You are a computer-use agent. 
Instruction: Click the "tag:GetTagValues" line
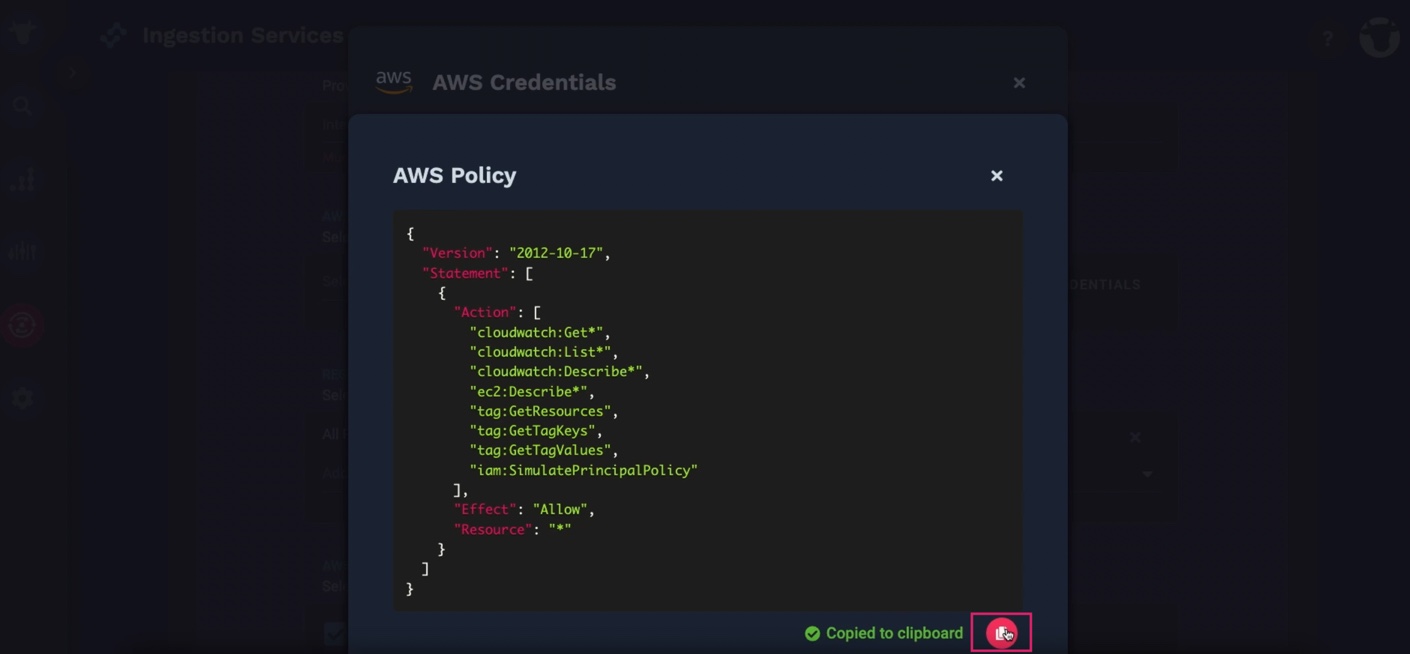[x=544, y=450]
